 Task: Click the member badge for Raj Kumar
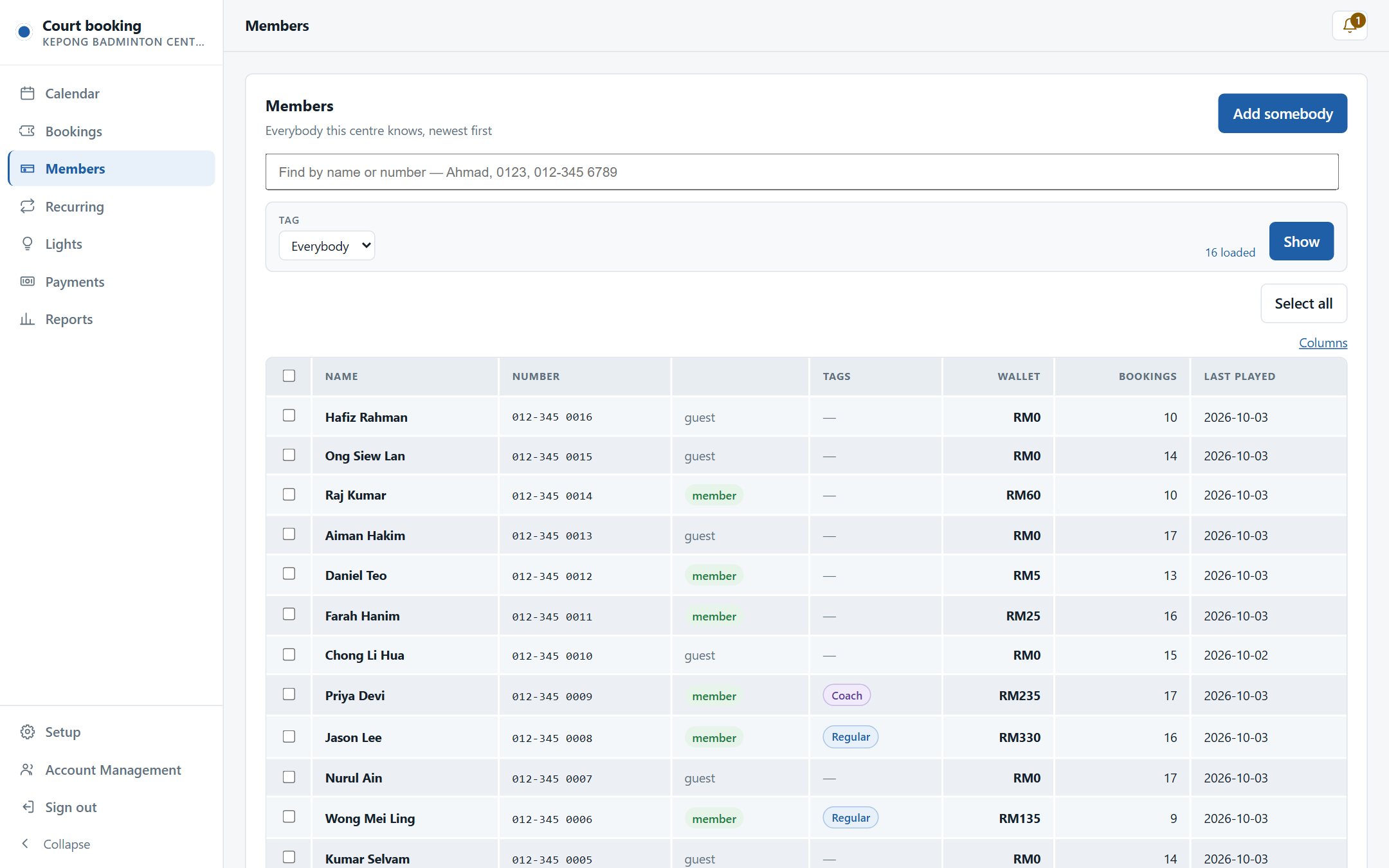(714, 495)
